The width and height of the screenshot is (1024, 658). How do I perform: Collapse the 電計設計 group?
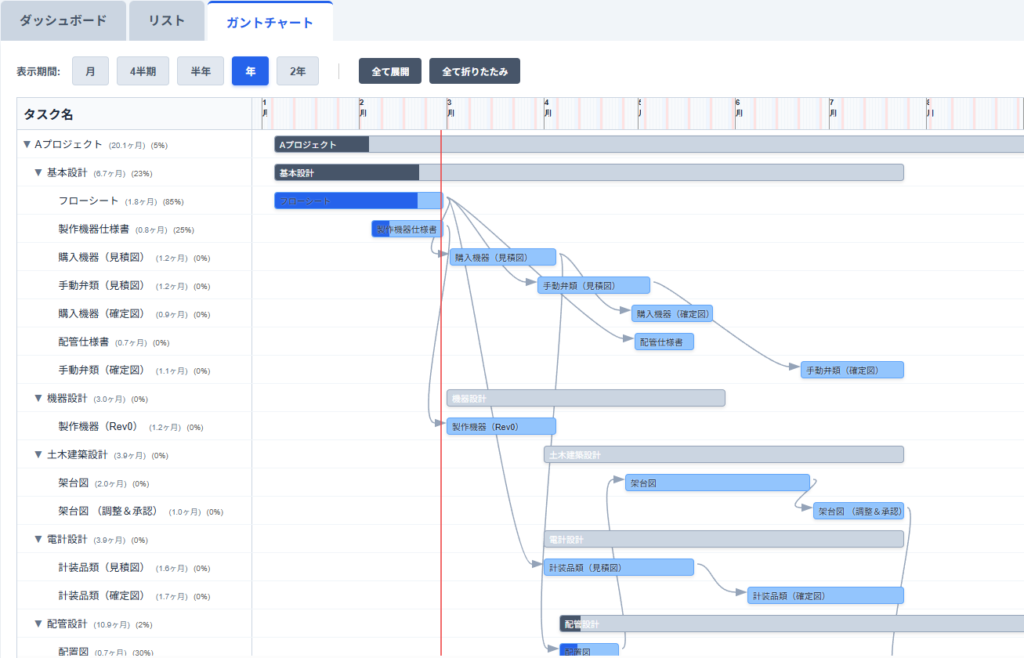point(39,540)
